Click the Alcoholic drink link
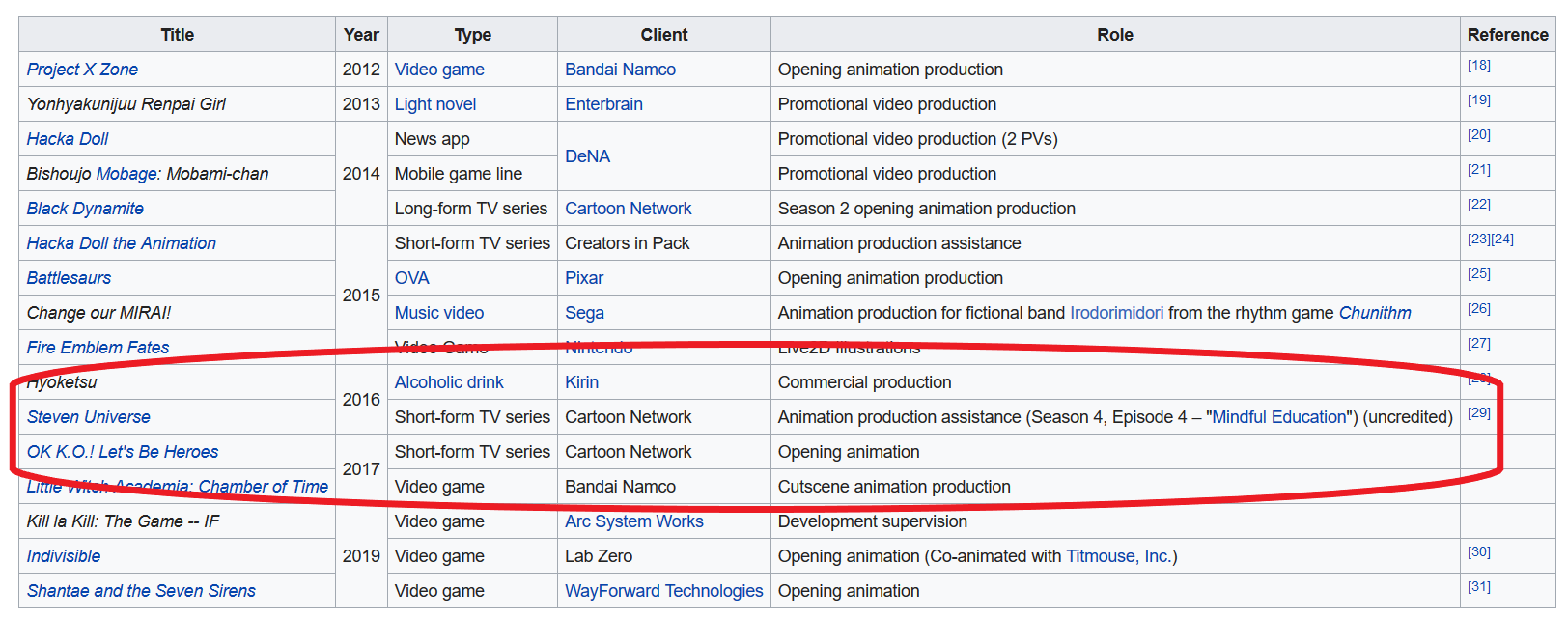This screenshot has width=1568, height=620. [449, 382]
